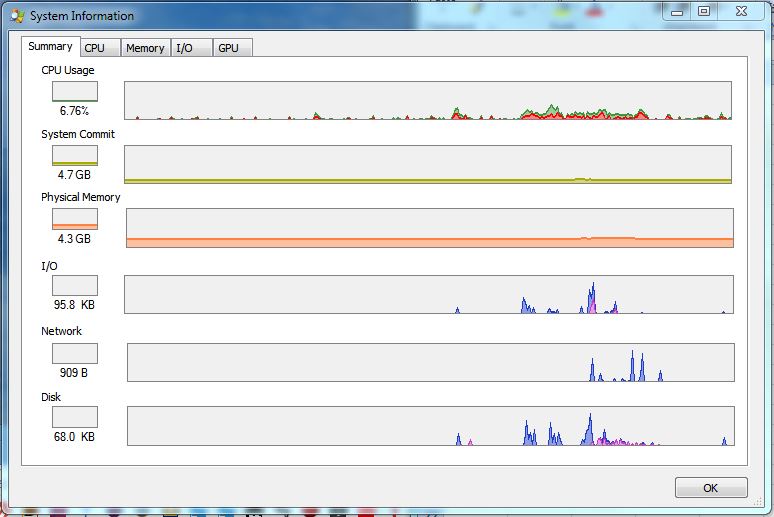Click the Physical Memory history graph
774x517 pixels.
[430, 228]
